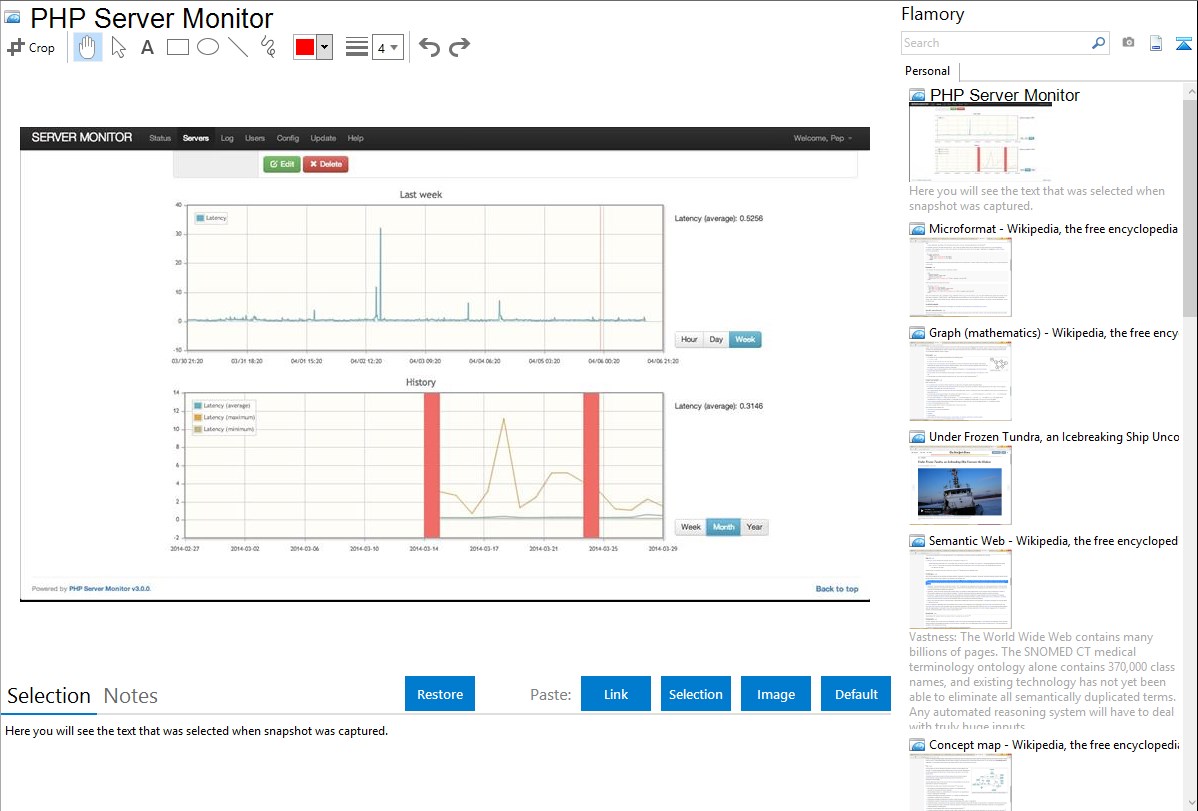
Task: Open the Help menu item
Action: point(355,138)
